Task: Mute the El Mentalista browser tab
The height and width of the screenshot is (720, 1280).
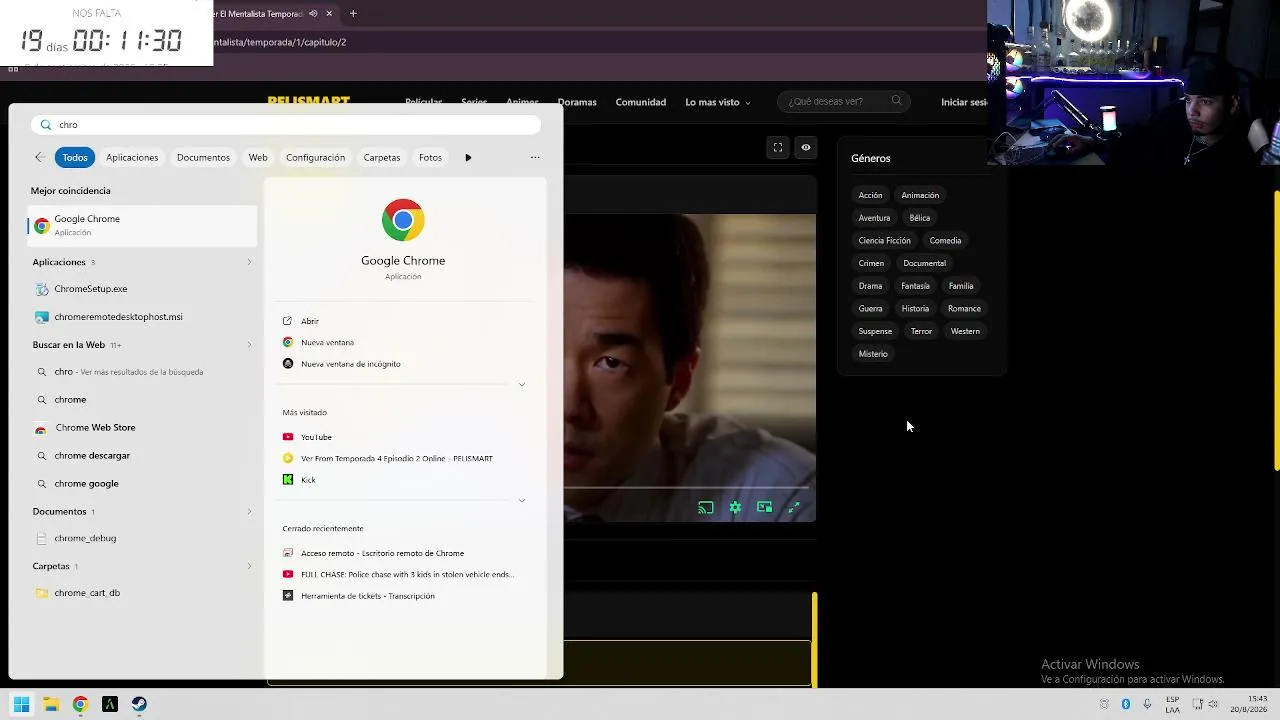Action: [313, 13]
